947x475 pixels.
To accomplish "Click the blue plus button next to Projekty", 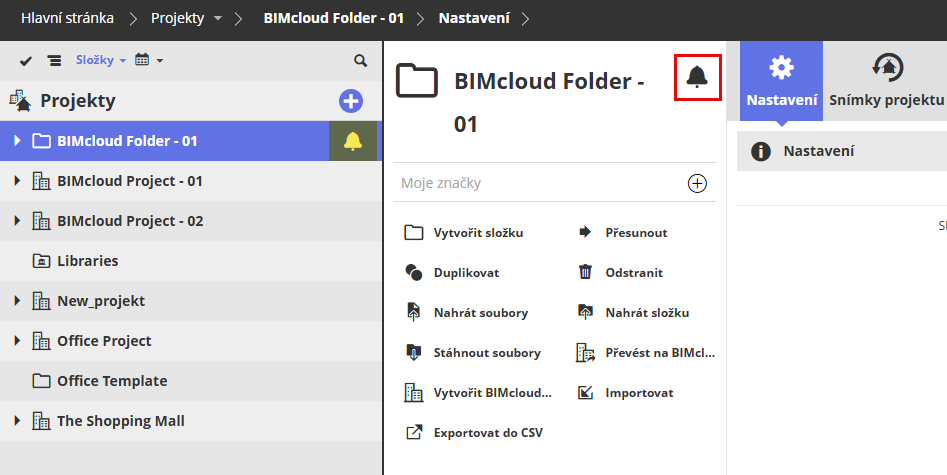I will [x=351, y=100].
